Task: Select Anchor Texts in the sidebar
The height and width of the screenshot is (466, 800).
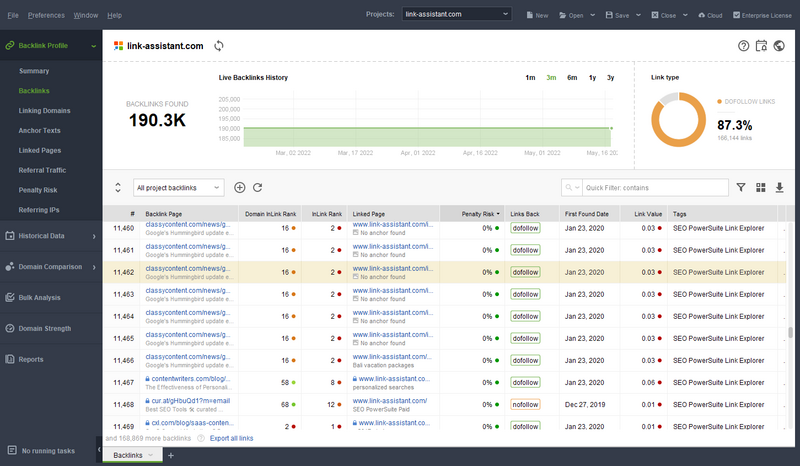Action: [39, 131]
